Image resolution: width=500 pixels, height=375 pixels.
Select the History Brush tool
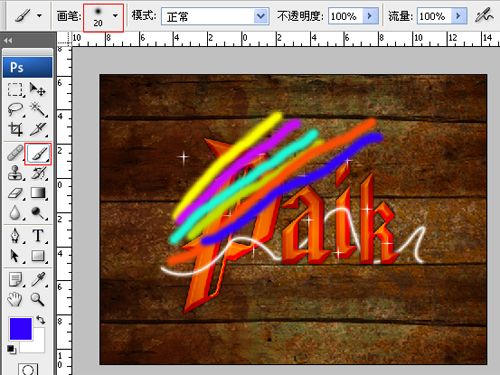point(37,173)
